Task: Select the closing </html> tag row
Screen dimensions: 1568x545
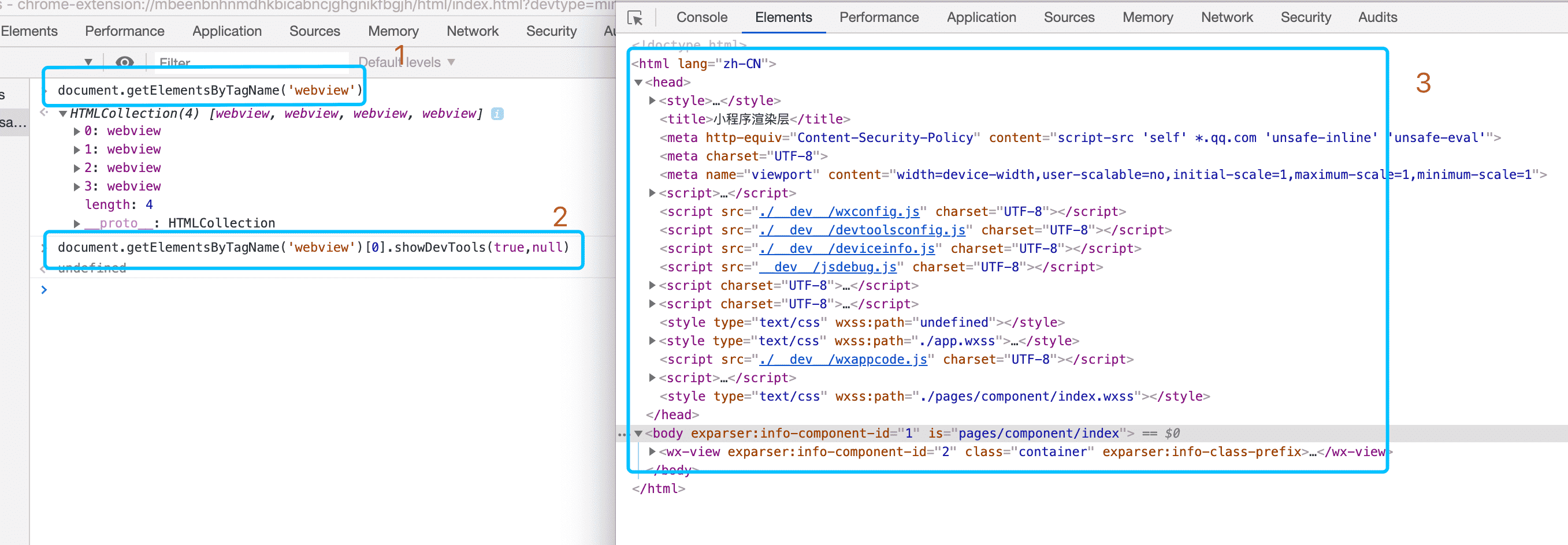Action: [x=659, y=489]
